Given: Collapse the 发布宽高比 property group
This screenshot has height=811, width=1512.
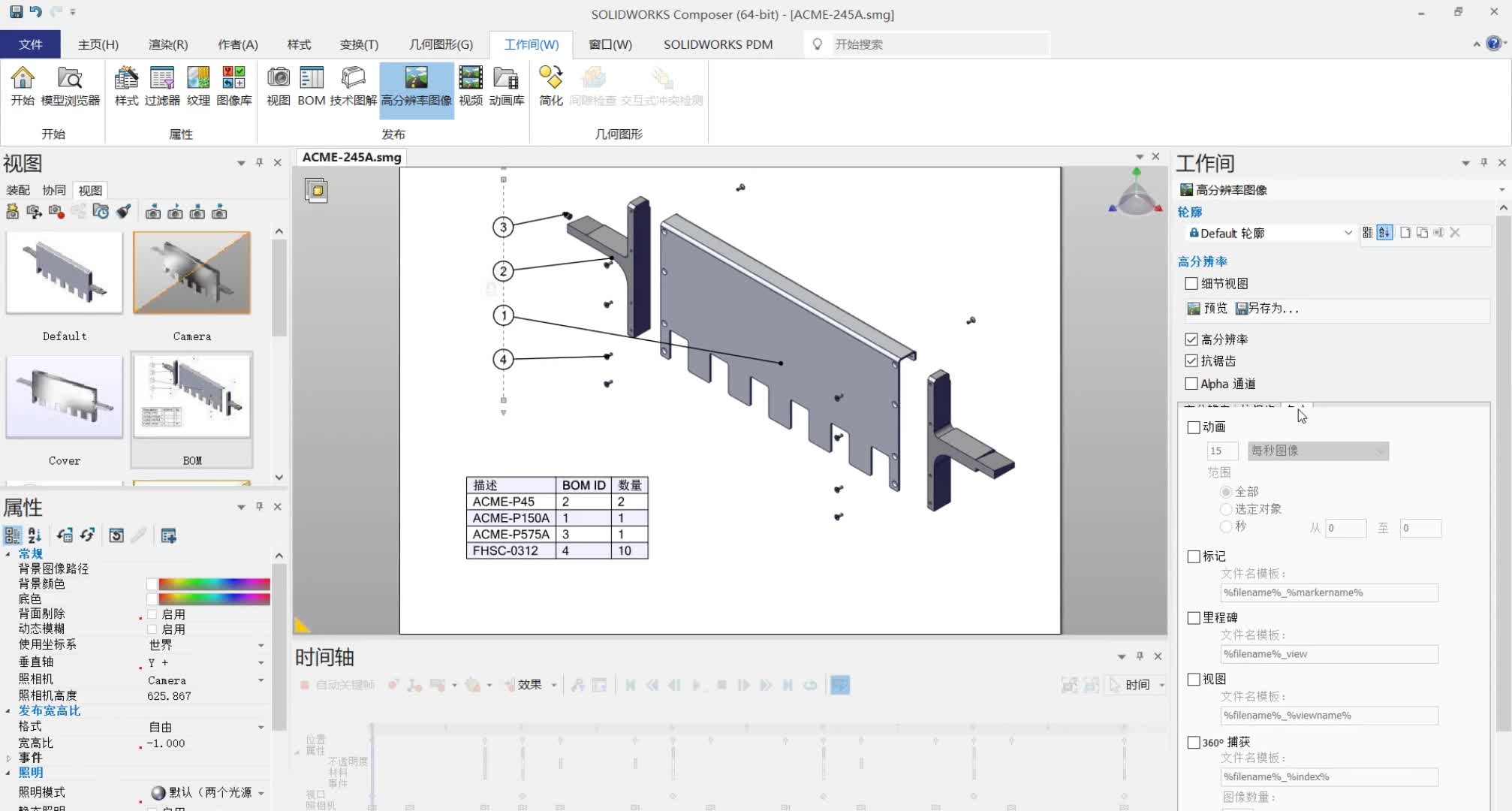Looking at the screenshot, I should coord(8,710).
